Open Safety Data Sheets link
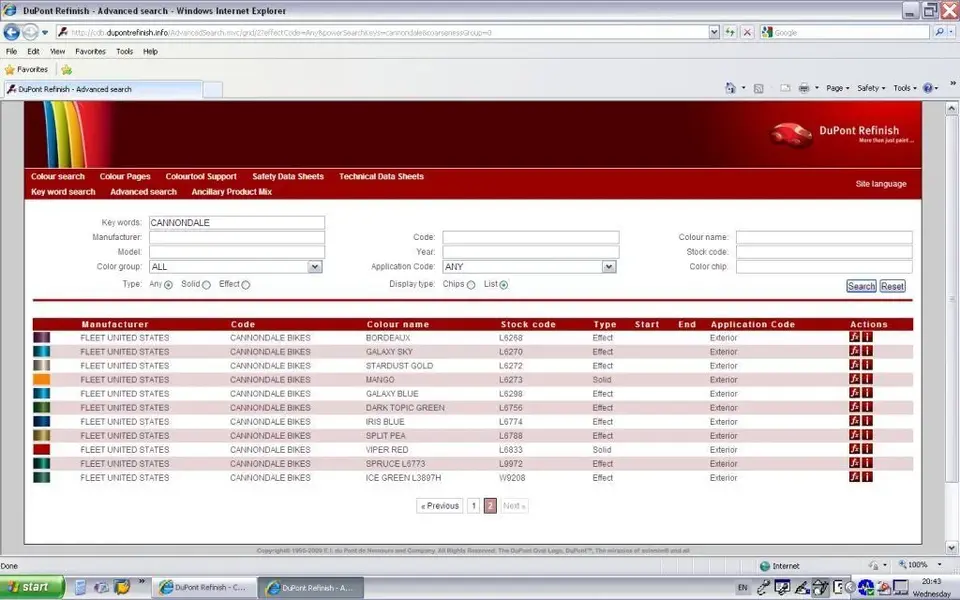The height and width of the screenshot is (600, 960). [288, 176]
